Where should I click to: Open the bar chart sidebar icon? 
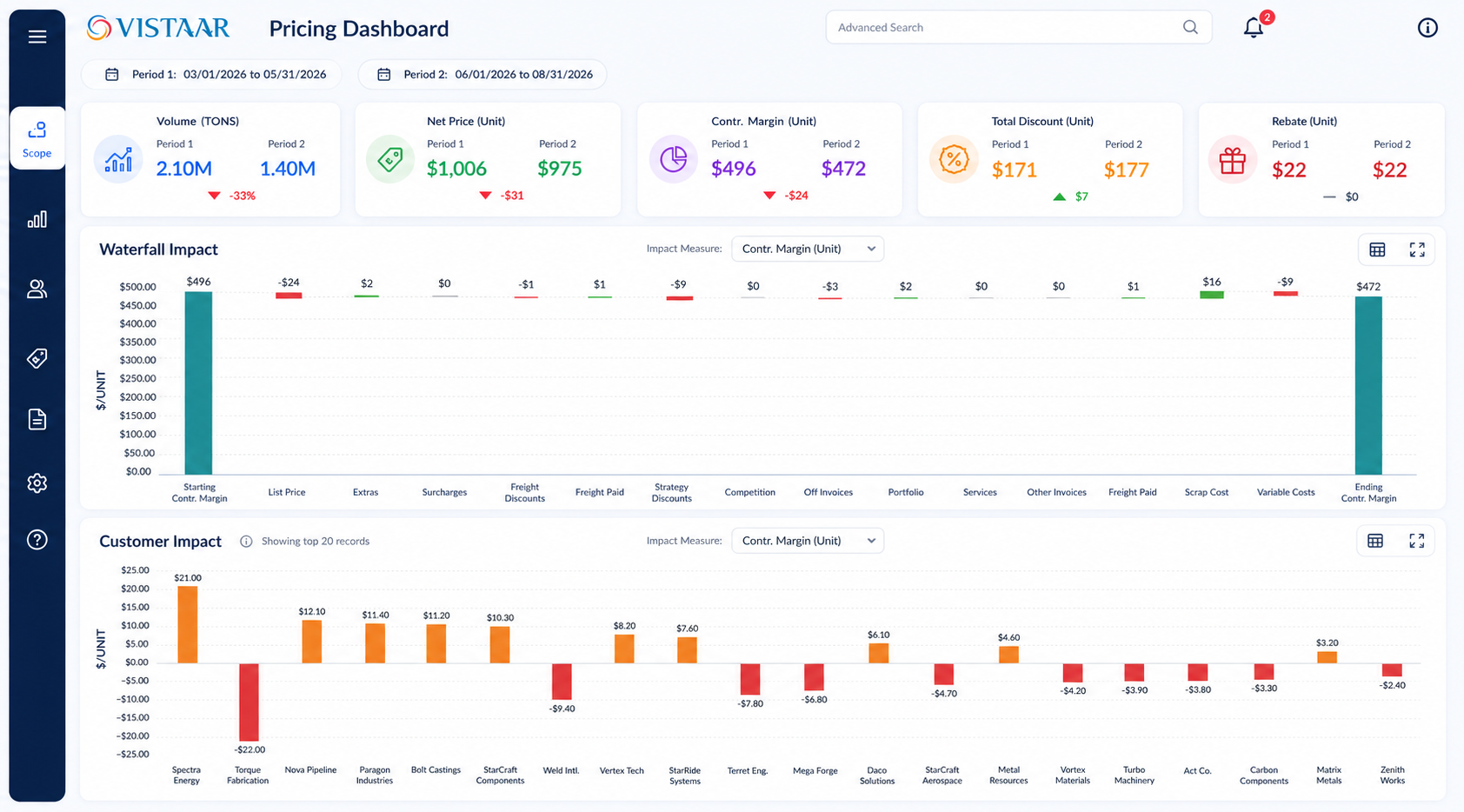click(37, 219)
